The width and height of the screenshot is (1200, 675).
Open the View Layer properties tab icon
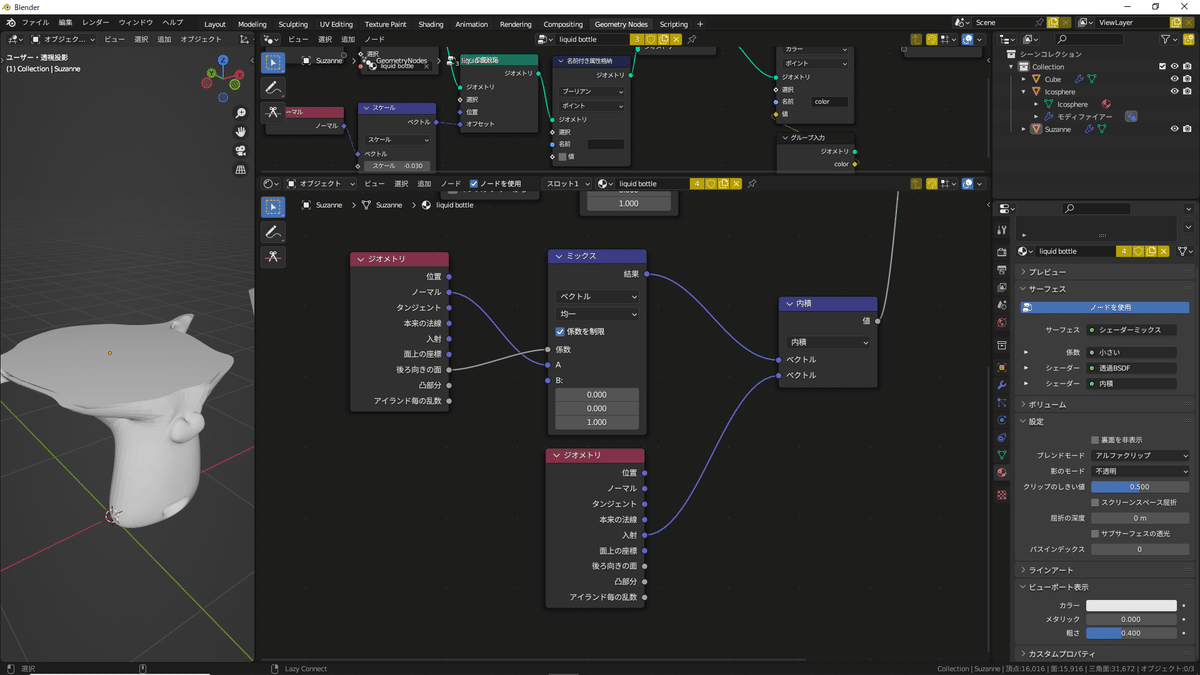click(x=1002, y=288)
